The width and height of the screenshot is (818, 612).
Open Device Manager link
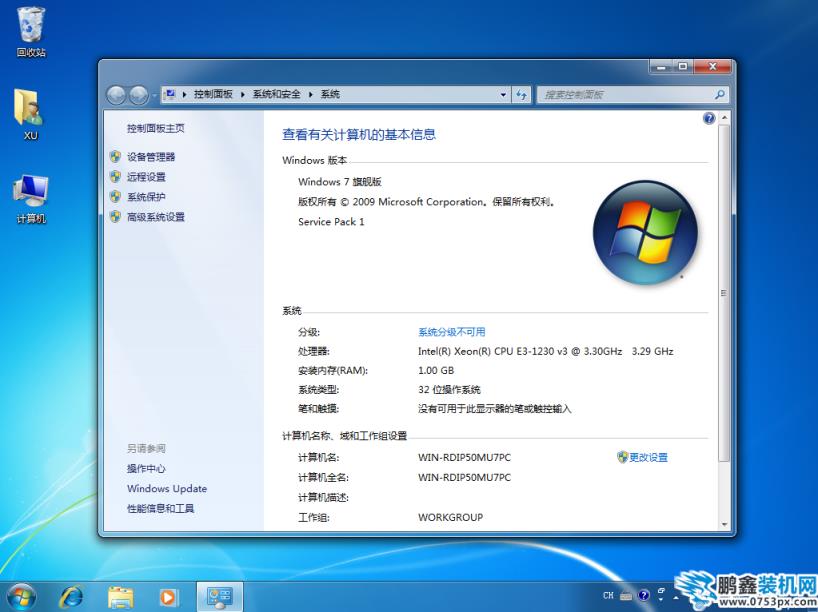point(151,157)
